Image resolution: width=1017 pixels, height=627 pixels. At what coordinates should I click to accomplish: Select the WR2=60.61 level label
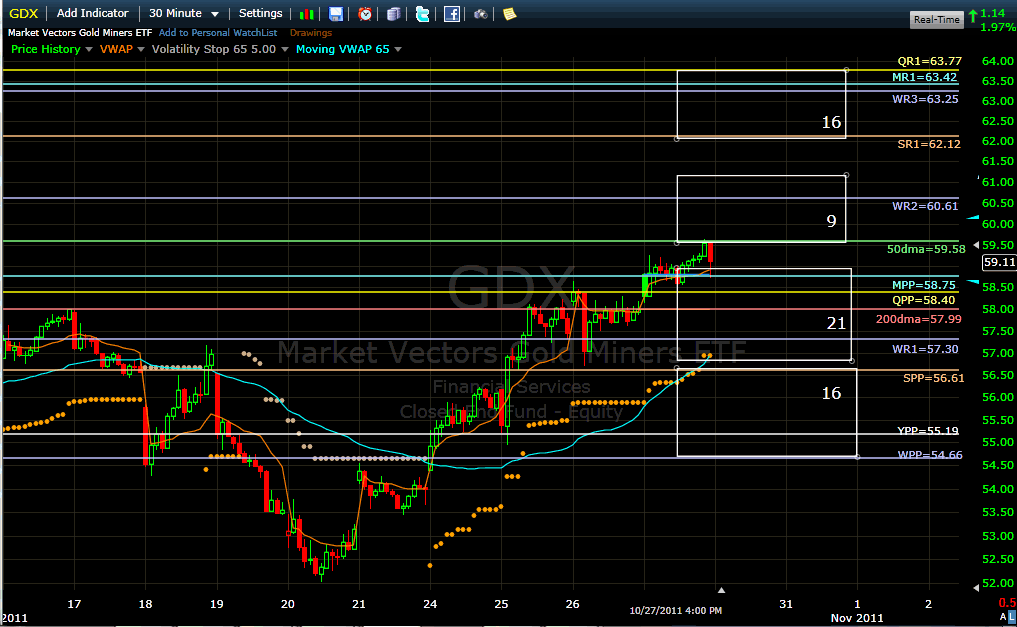pyautogui.click(x=925, y=206)
